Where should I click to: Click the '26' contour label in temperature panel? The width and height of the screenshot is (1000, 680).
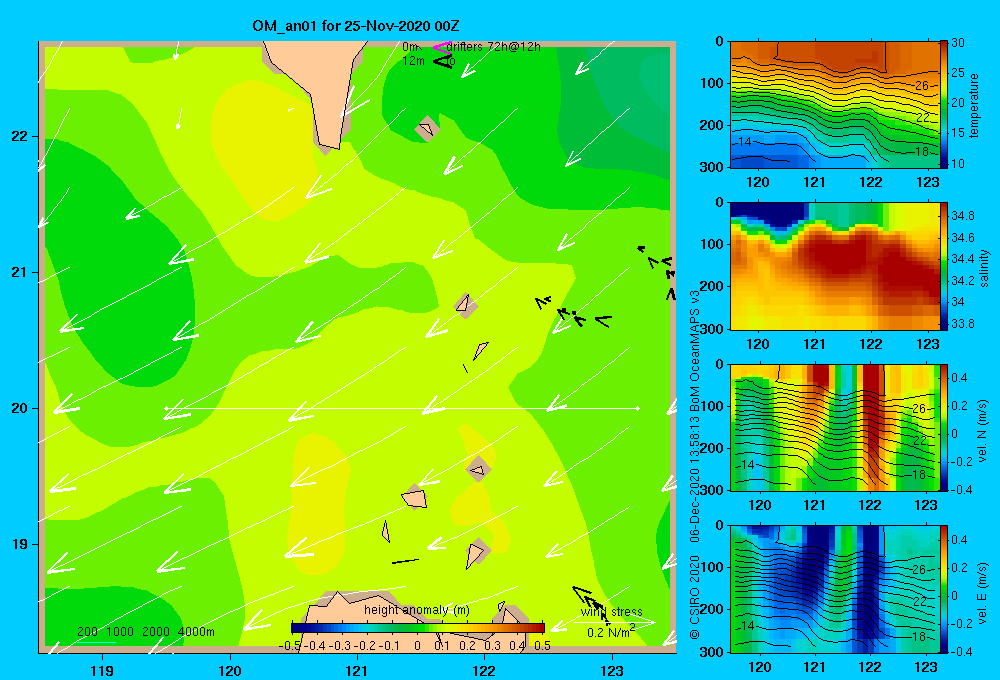922,85
